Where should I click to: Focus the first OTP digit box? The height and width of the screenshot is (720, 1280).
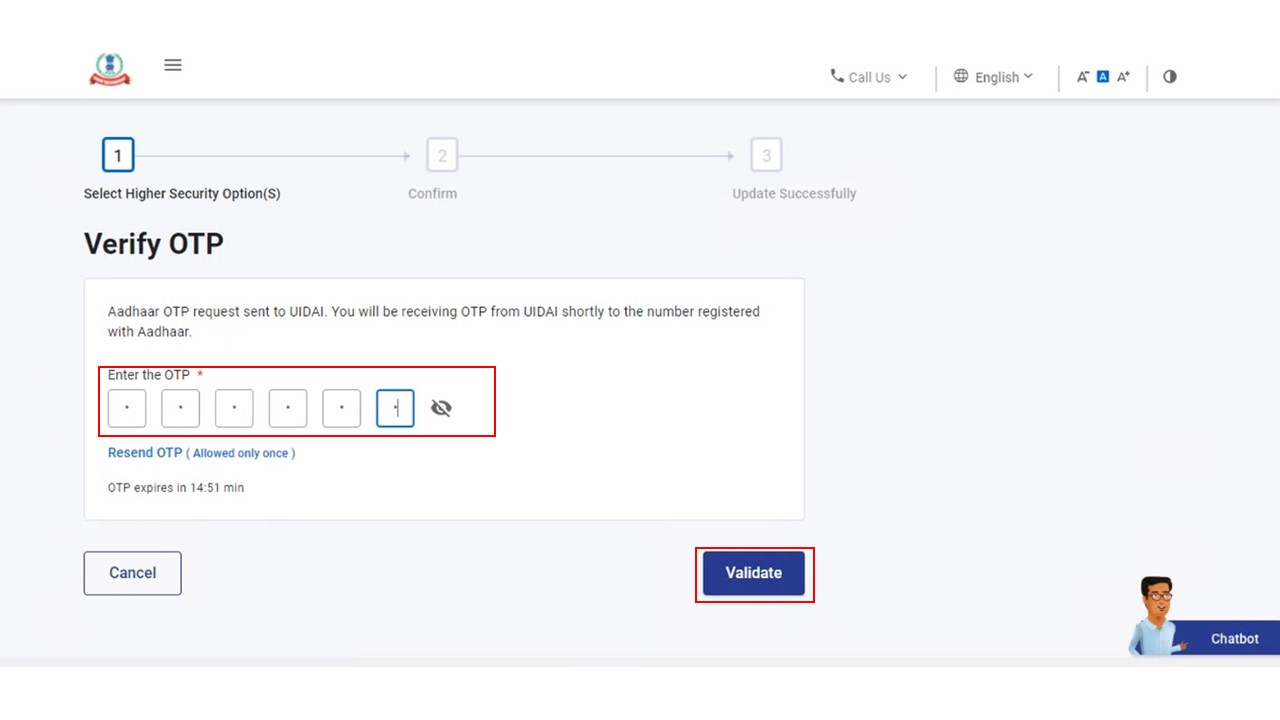coord(127,408)
